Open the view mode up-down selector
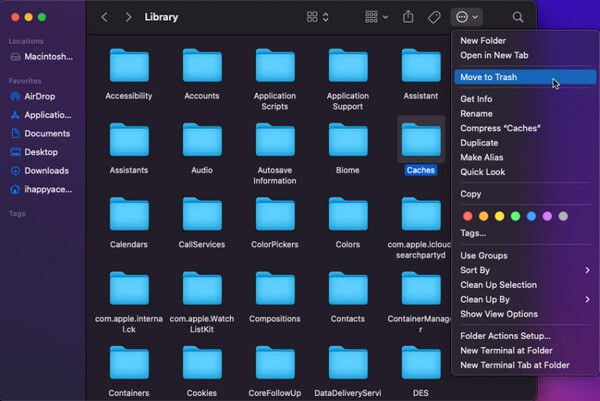This screenshot has height=401, width=600. [326, 17]
